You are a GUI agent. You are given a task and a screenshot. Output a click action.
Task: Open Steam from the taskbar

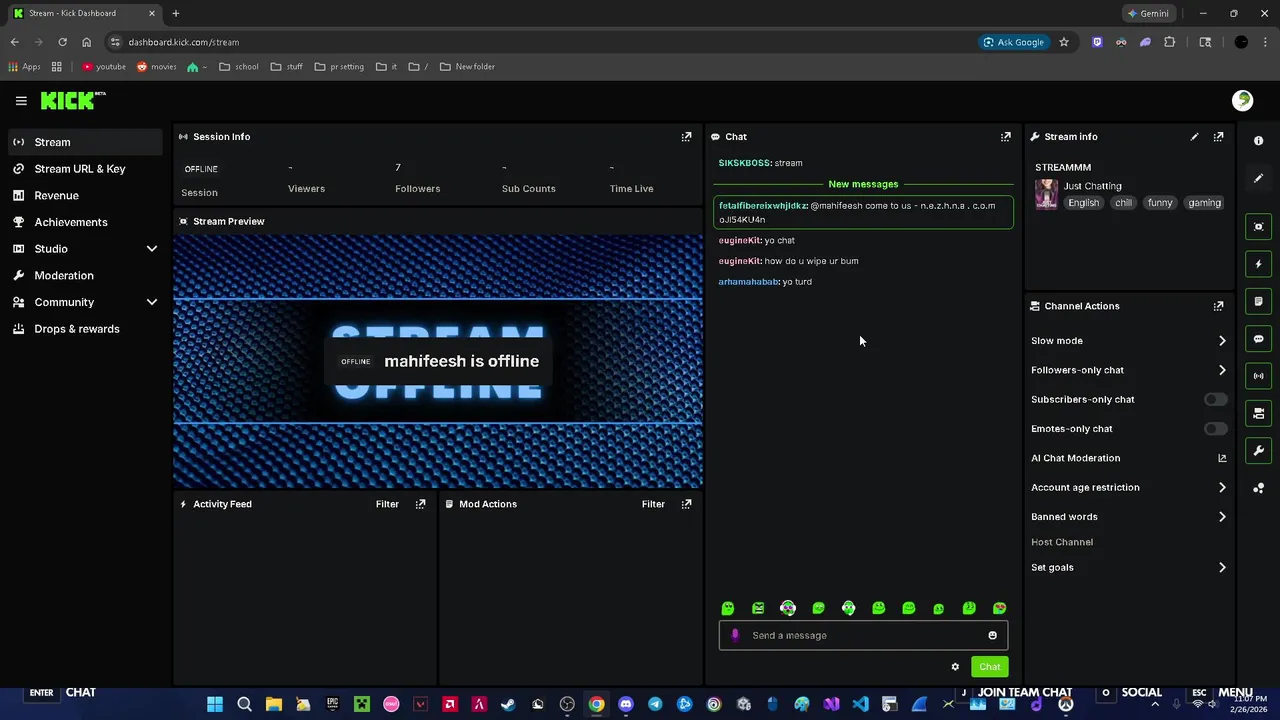pyautogui.click(x=508, y=705)
